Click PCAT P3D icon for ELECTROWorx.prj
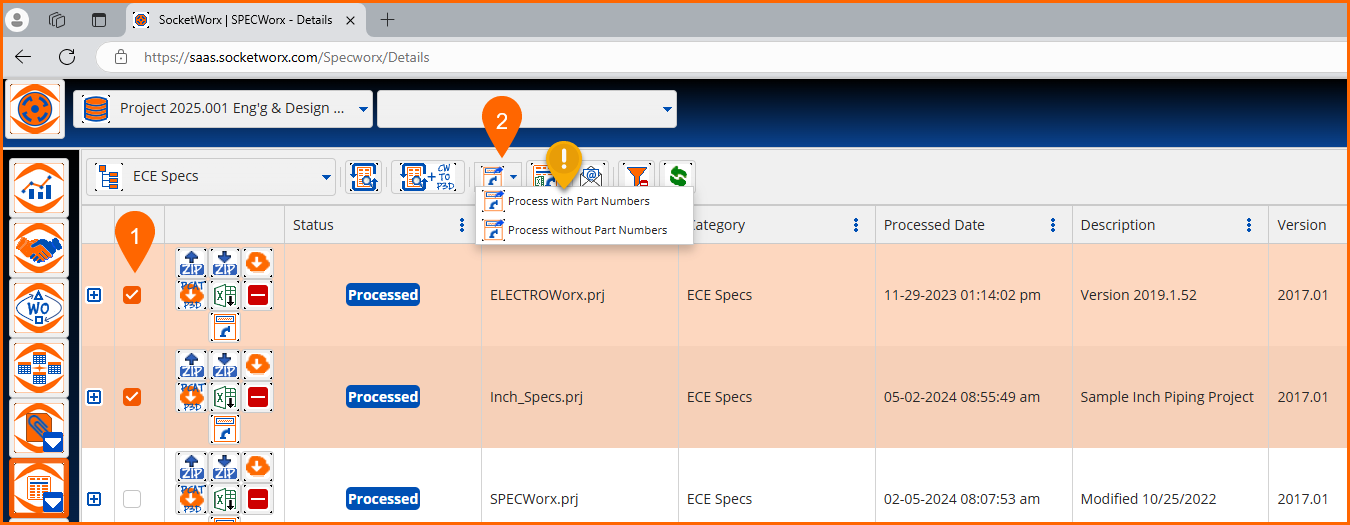This screenshot has width=1350, height=525. click(x=192, y=296)
